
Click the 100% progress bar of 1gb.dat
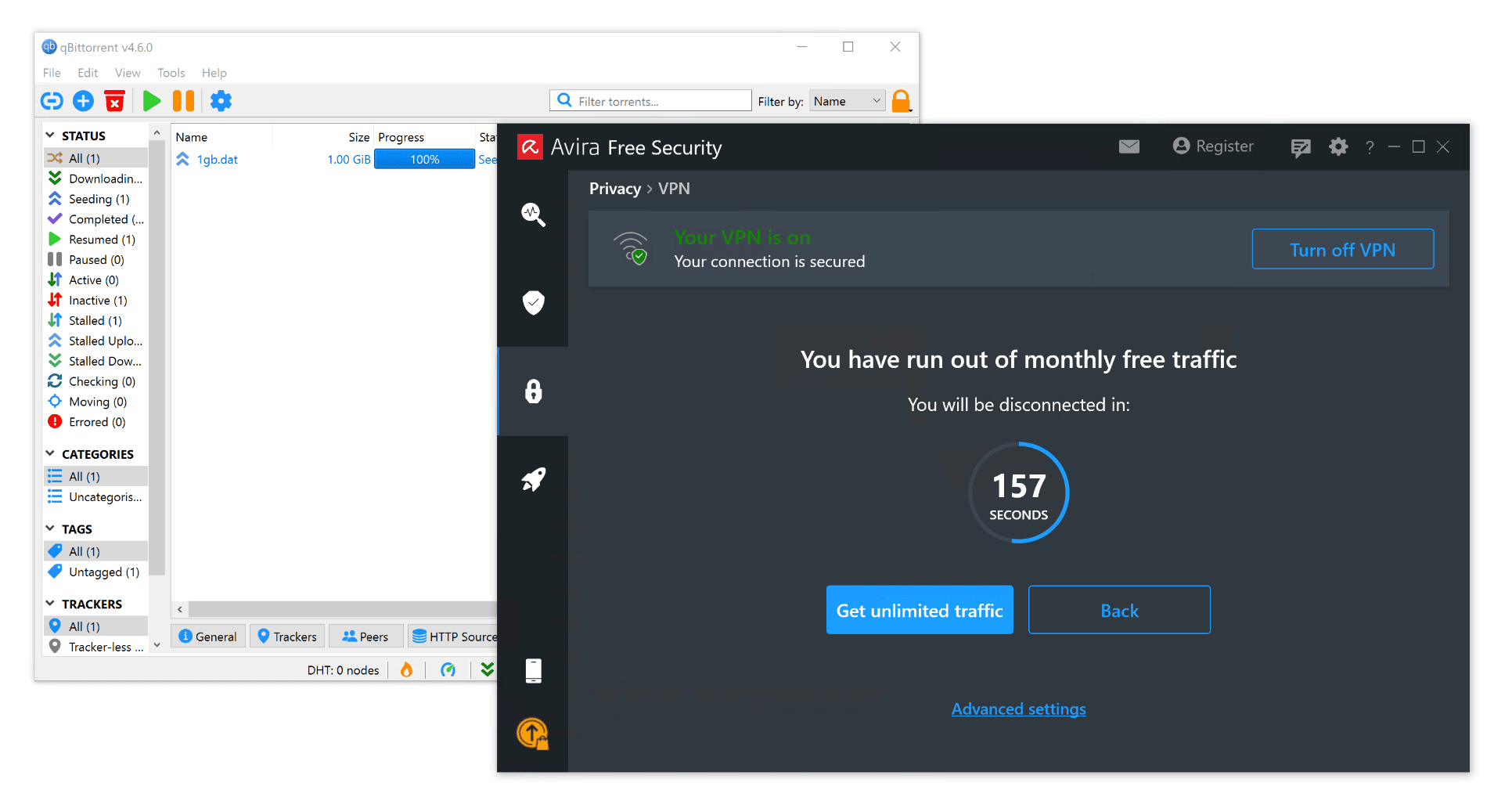[425, 159]
